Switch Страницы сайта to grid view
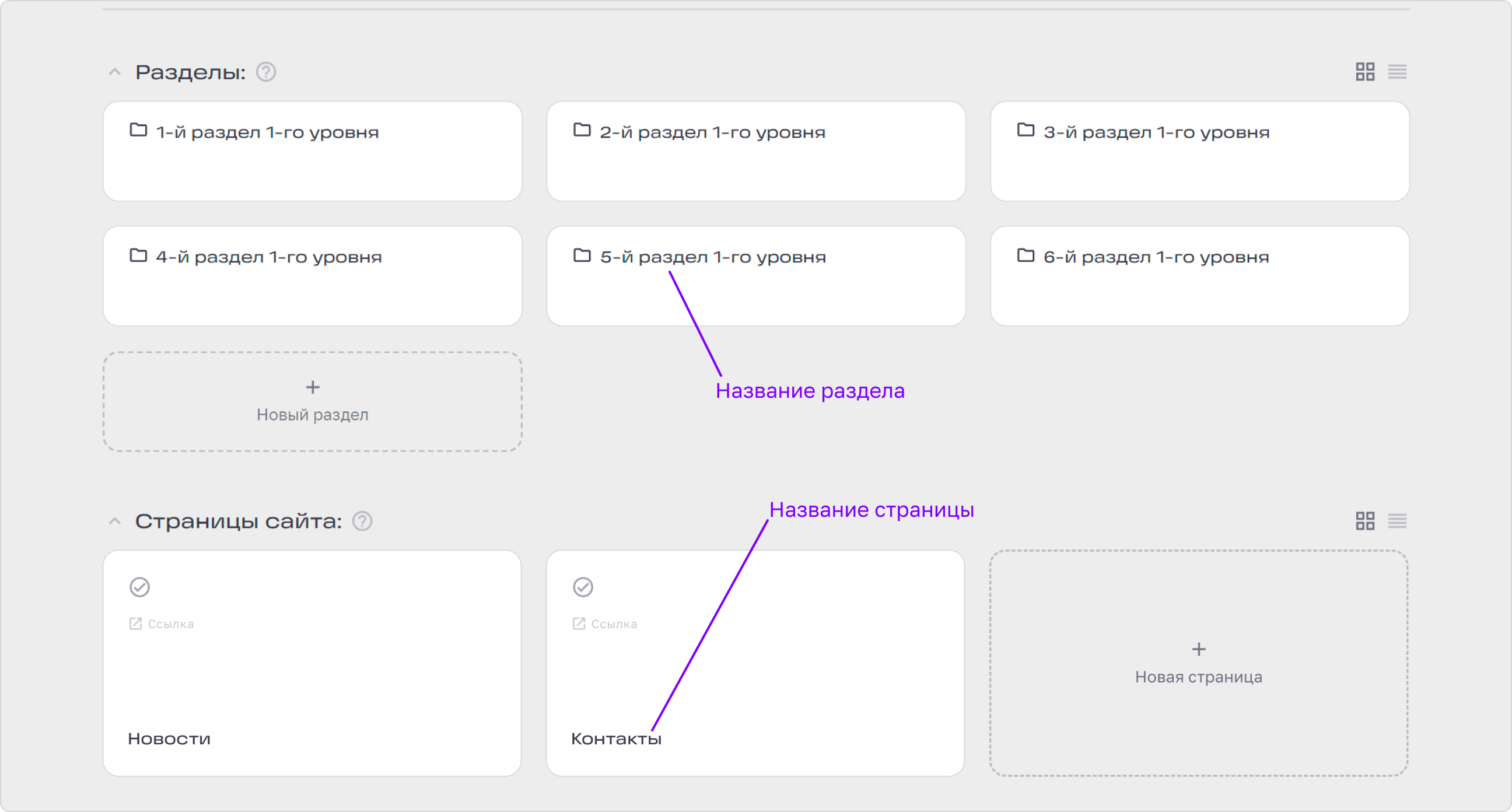 click(x=1364, y=521)
